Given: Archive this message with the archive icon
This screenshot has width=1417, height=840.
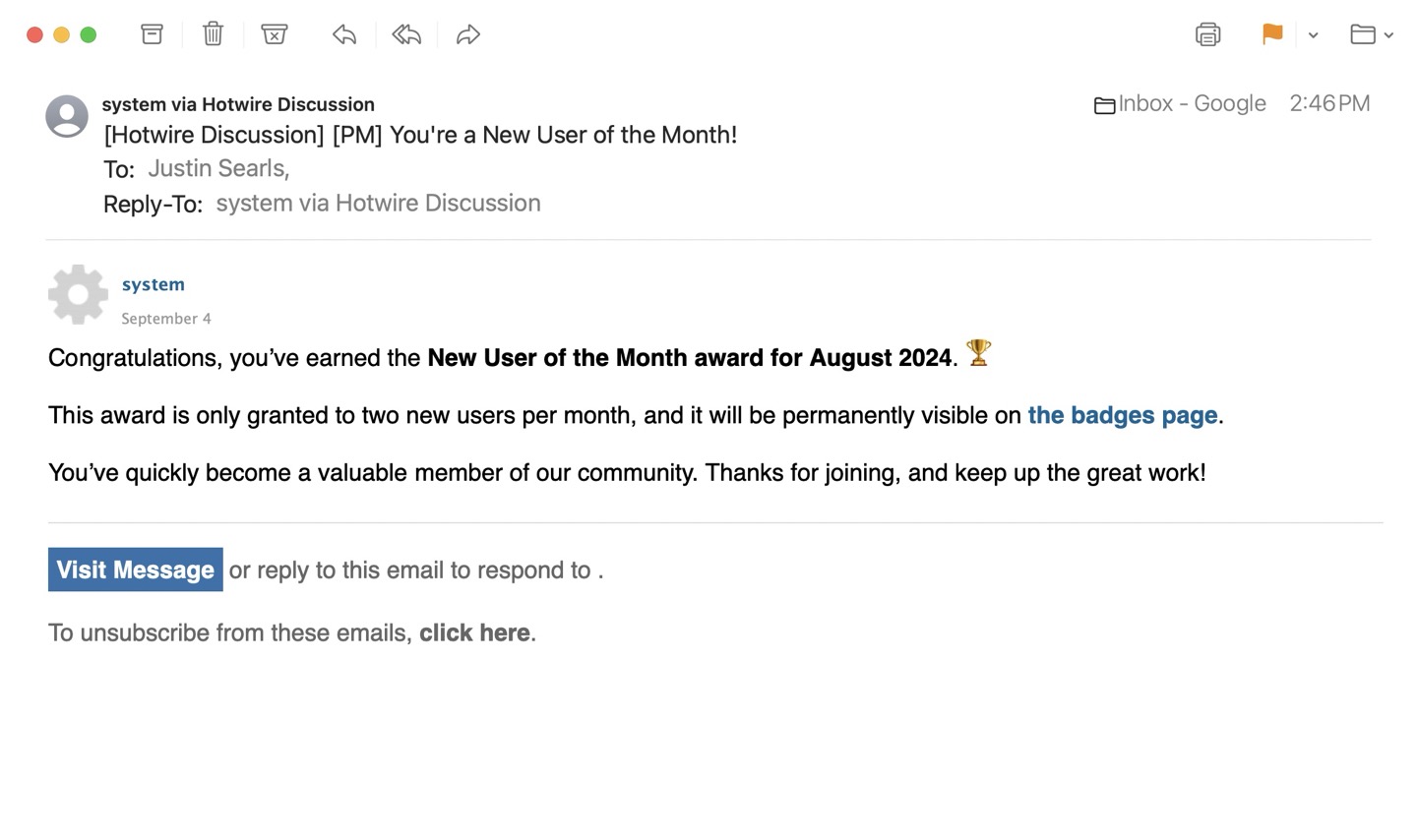Looking at the screenshot, I should (152, 34).
